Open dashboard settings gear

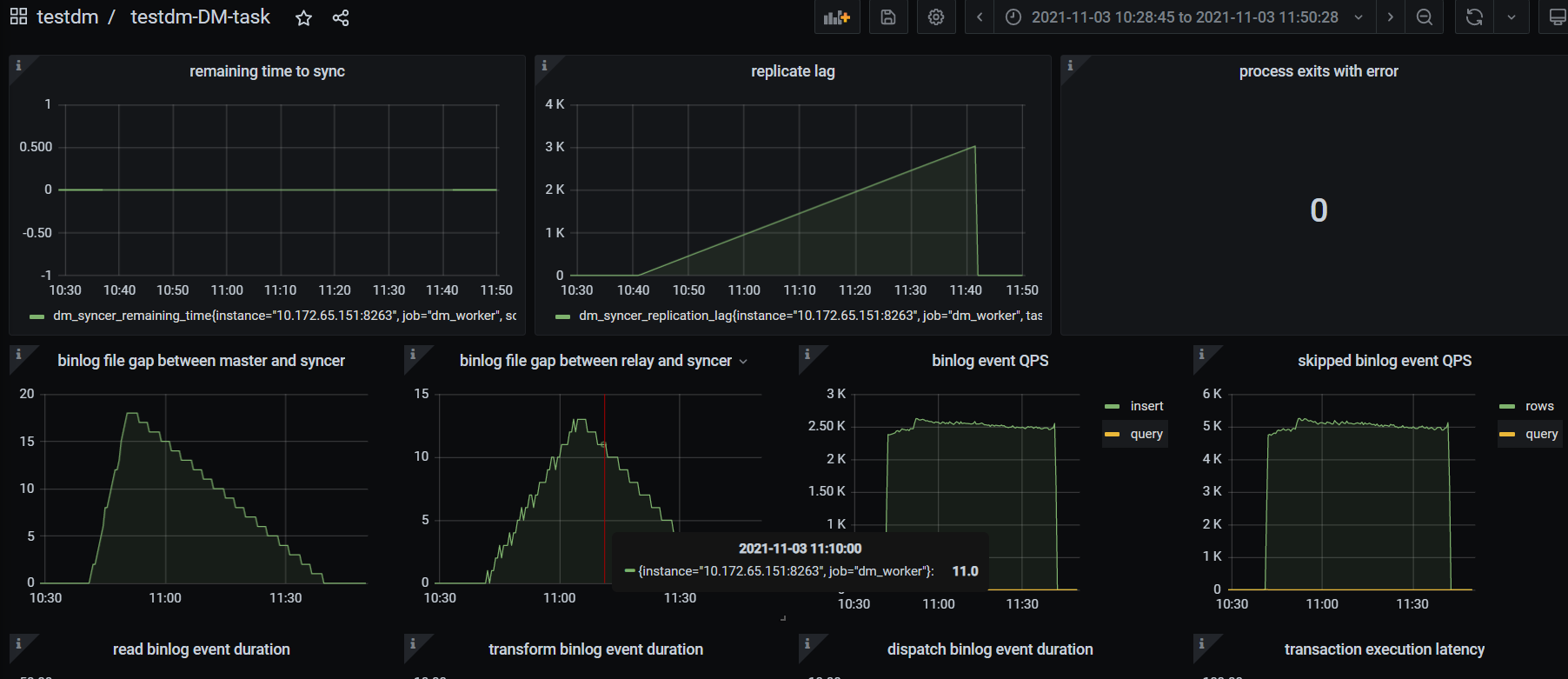(936, 17)
